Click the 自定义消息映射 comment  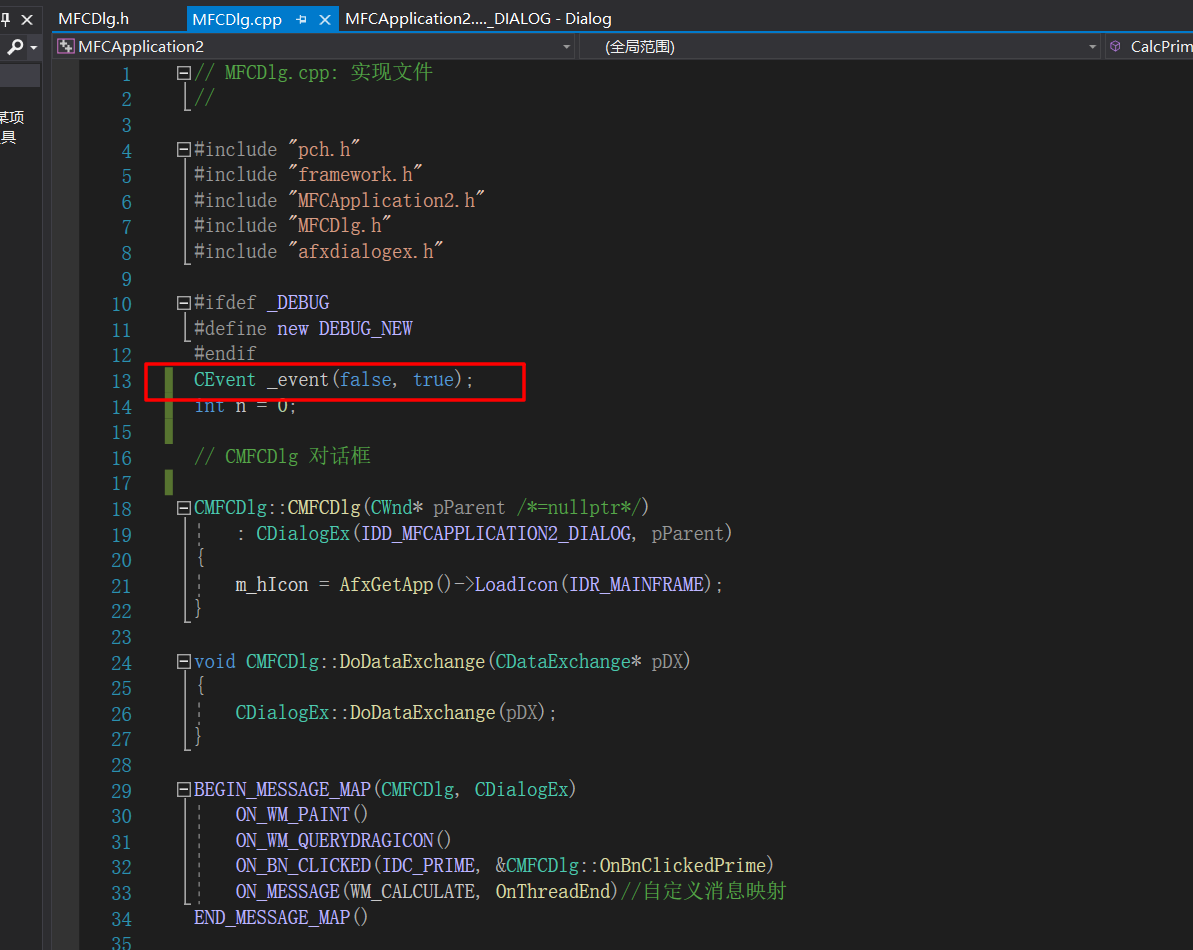click(x=704, y=891)
